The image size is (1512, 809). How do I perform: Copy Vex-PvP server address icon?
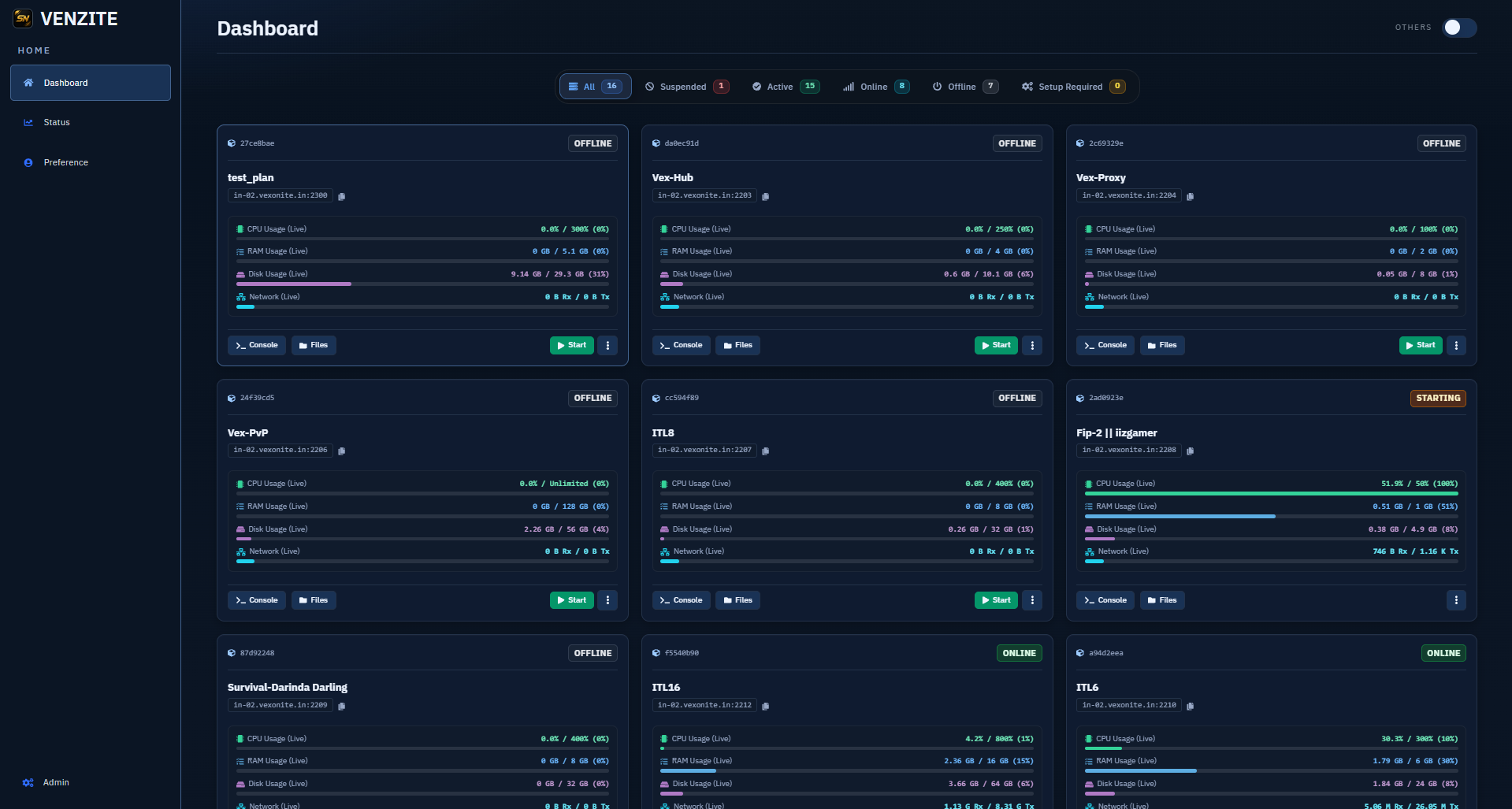click(x=341, y=451)
